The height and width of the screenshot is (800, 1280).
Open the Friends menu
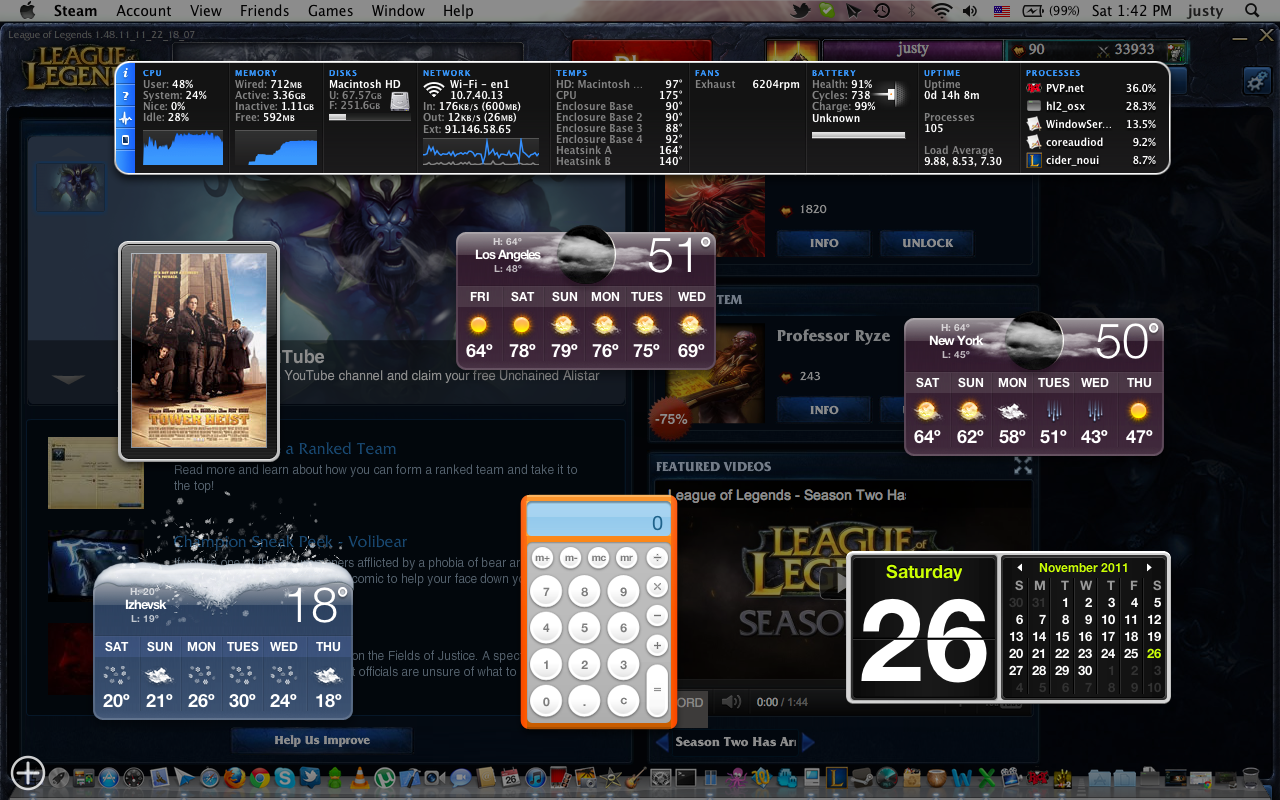[x=264, y=11]
